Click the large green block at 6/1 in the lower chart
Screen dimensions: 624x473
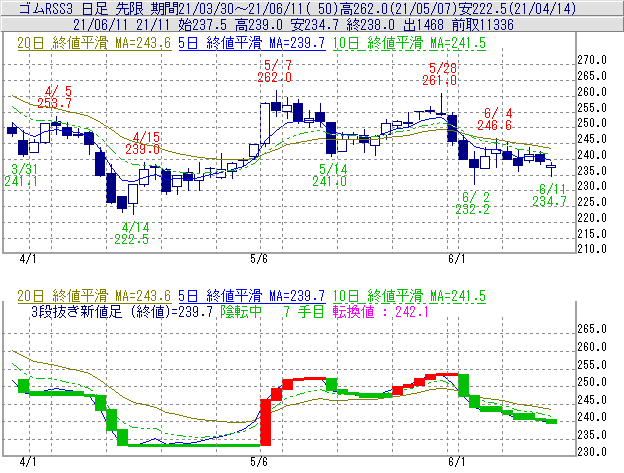(464, 385)
